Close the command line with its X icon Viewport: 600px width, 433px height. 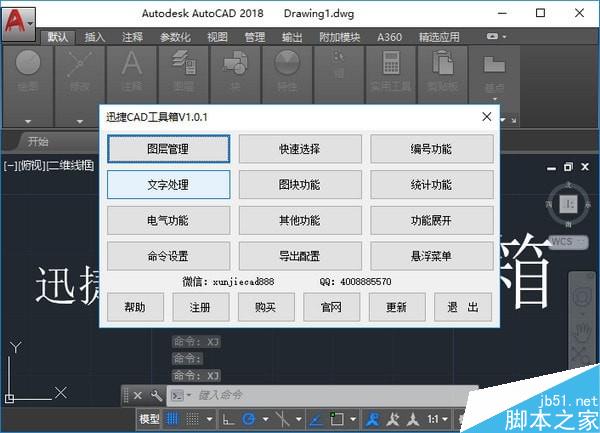coord(138,396)
